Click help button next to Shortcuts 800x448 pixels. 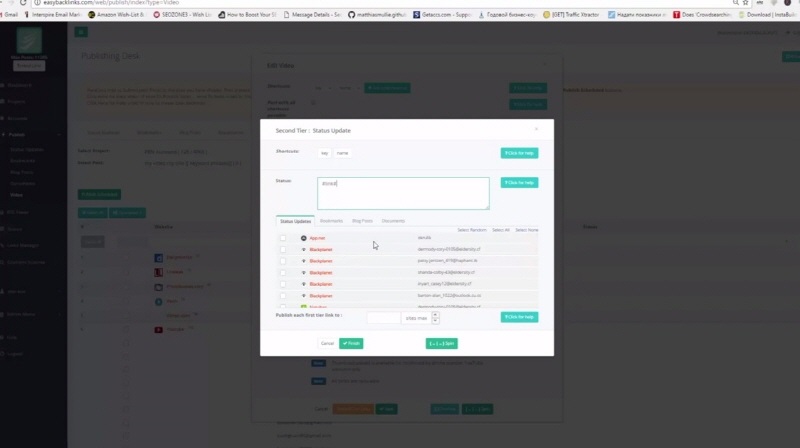[519, 153]
